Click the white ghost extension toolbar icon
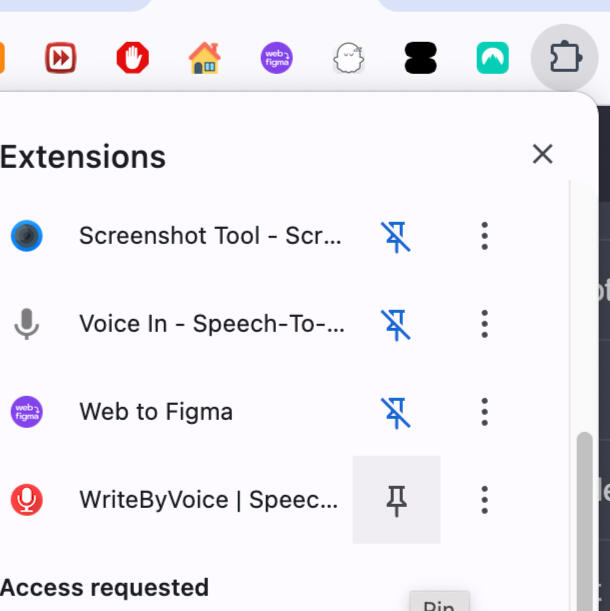The image size is (610, 611). click(348, 59)
